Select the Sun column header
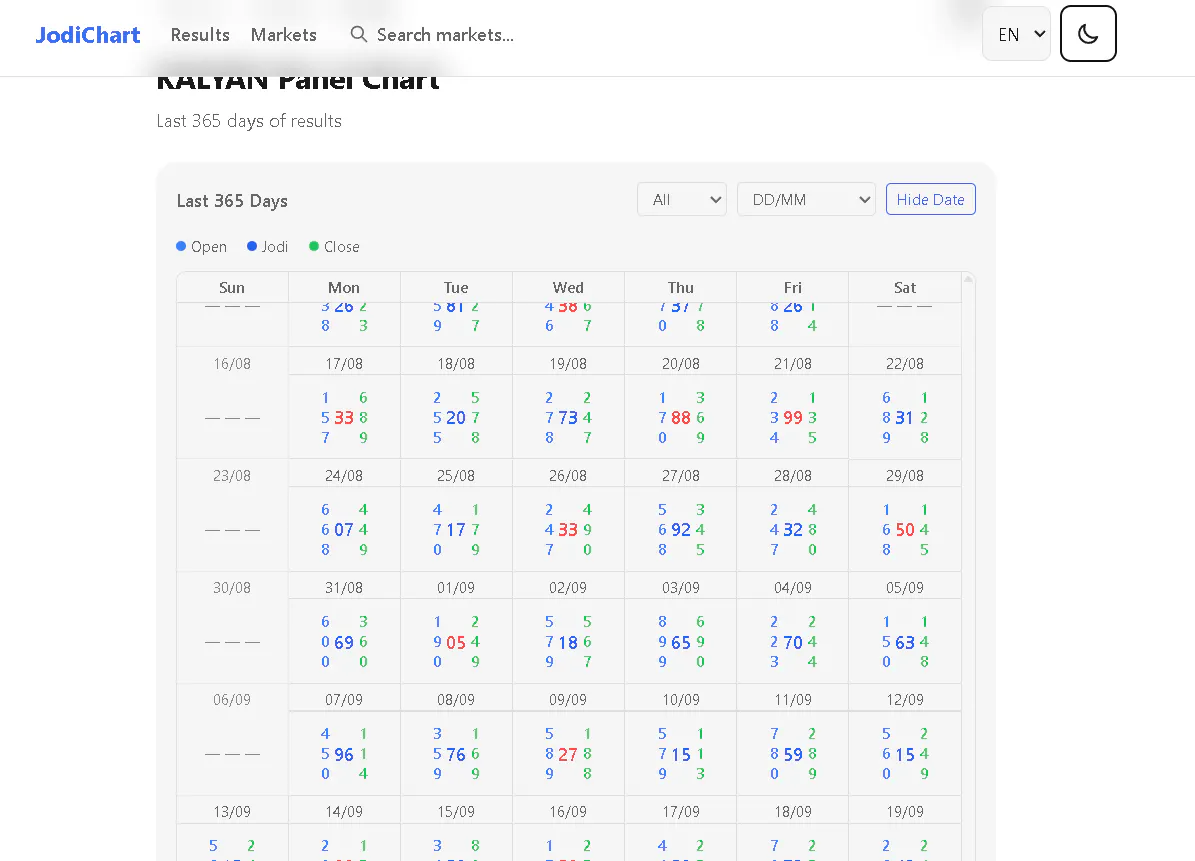 point(232,288)
